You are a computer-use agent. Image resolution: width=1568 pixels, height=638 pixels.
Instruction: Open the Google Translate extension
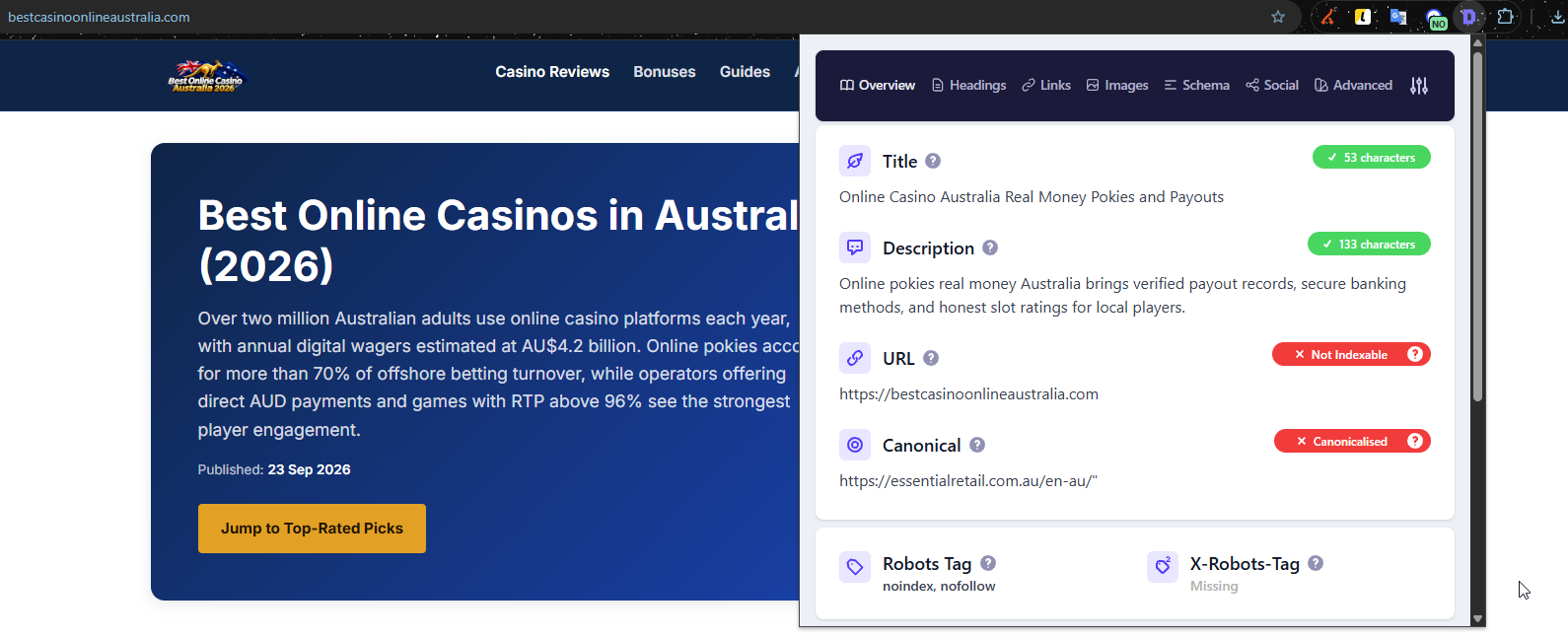[1398, 17]
